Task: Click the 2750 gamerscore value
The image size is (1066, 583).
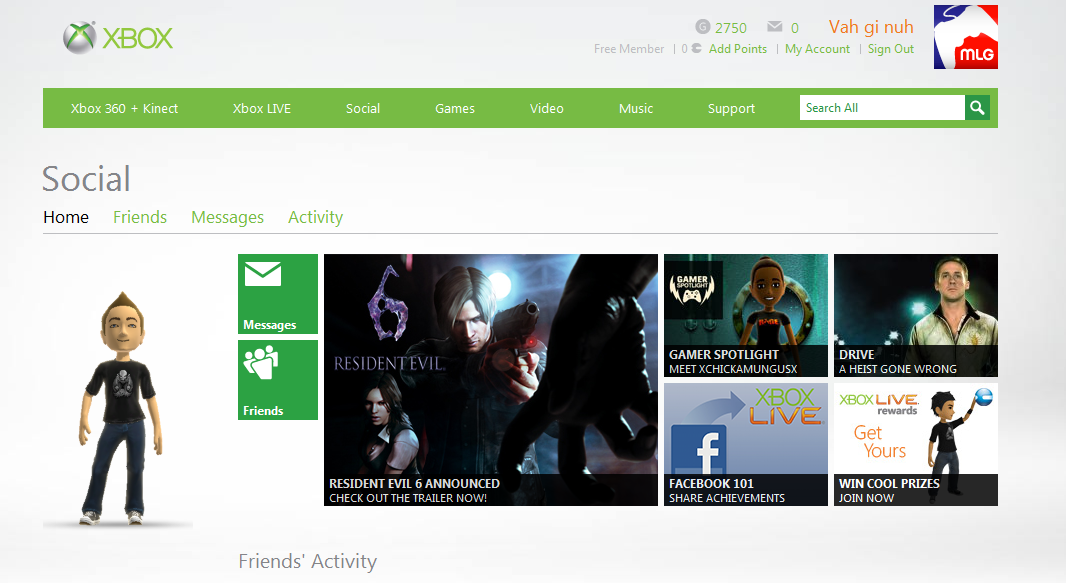Action: coord(731,28)
